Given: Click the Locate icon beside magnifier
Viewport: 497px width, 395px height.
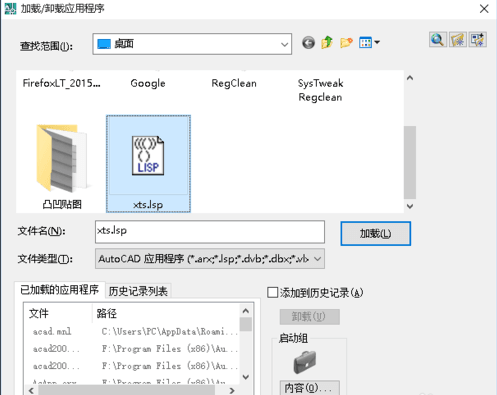Looking at the screenshot, I should pos(458,40).
